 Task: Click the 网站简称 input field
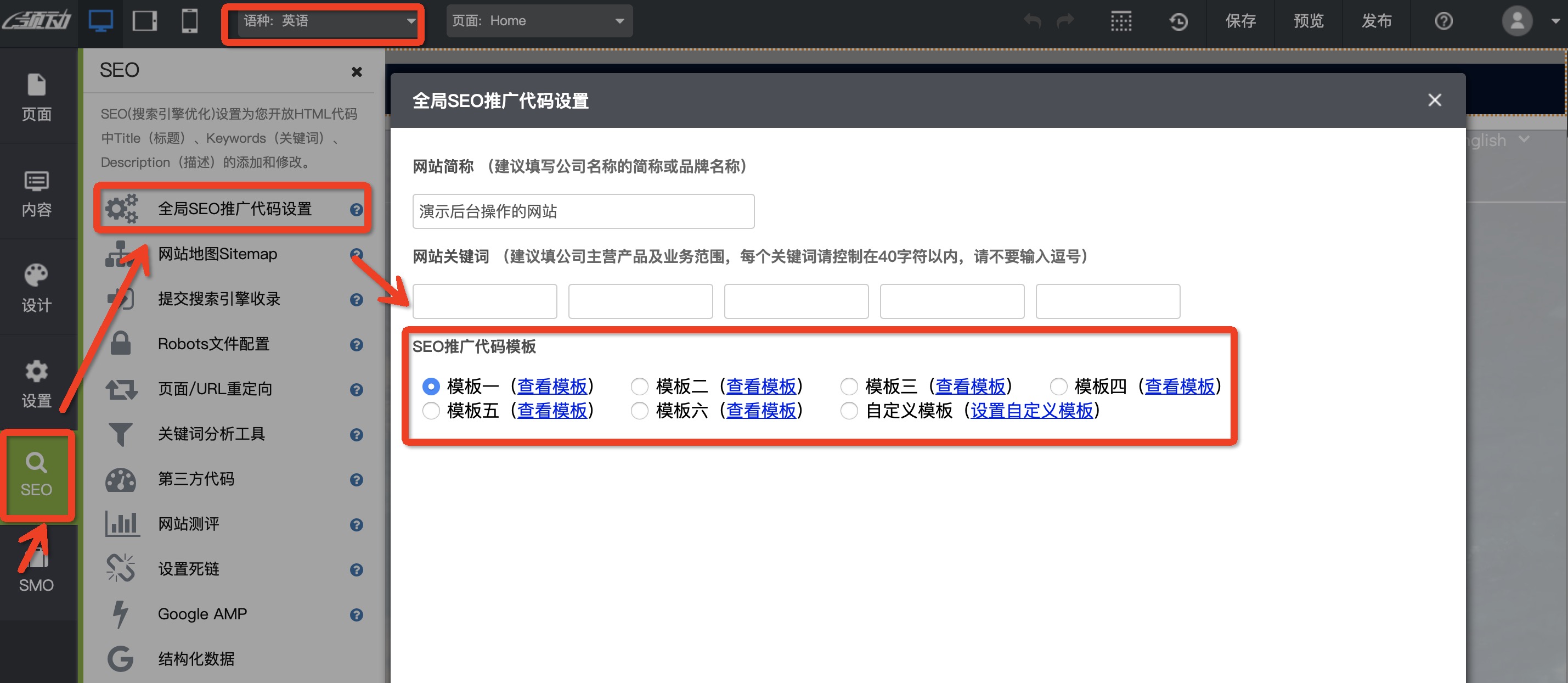(583, 211)
